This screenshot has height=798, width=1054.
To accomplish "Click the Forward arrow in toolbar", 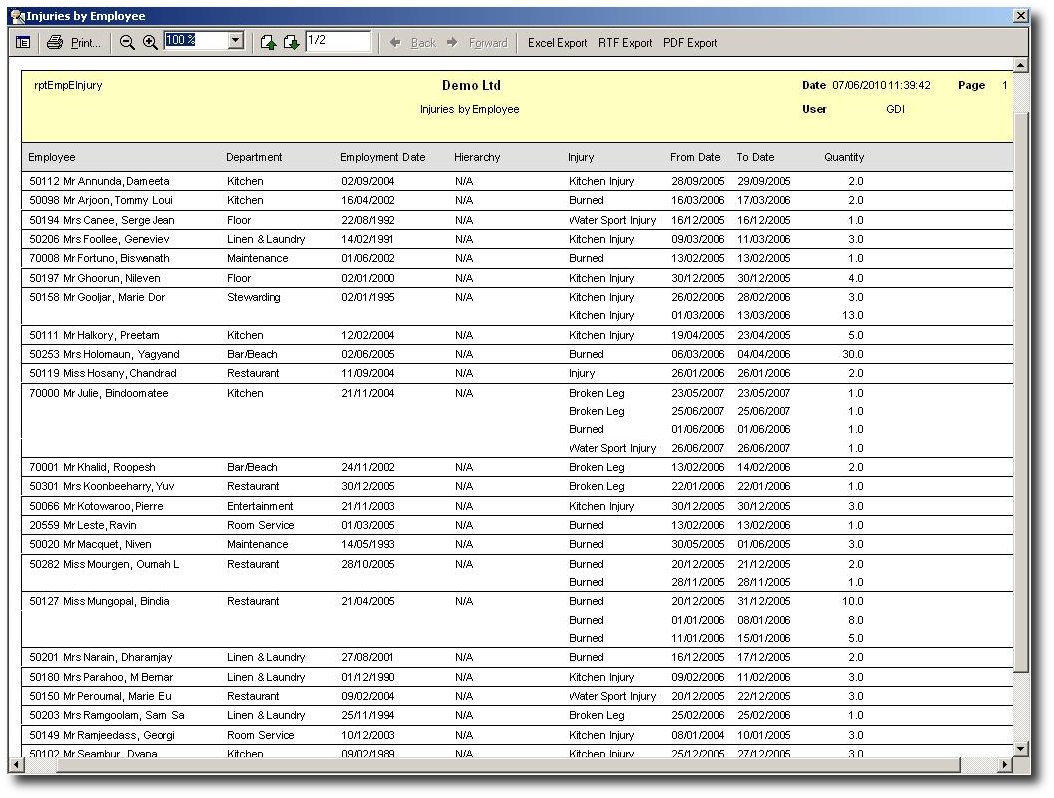I will tap(452, 43).
